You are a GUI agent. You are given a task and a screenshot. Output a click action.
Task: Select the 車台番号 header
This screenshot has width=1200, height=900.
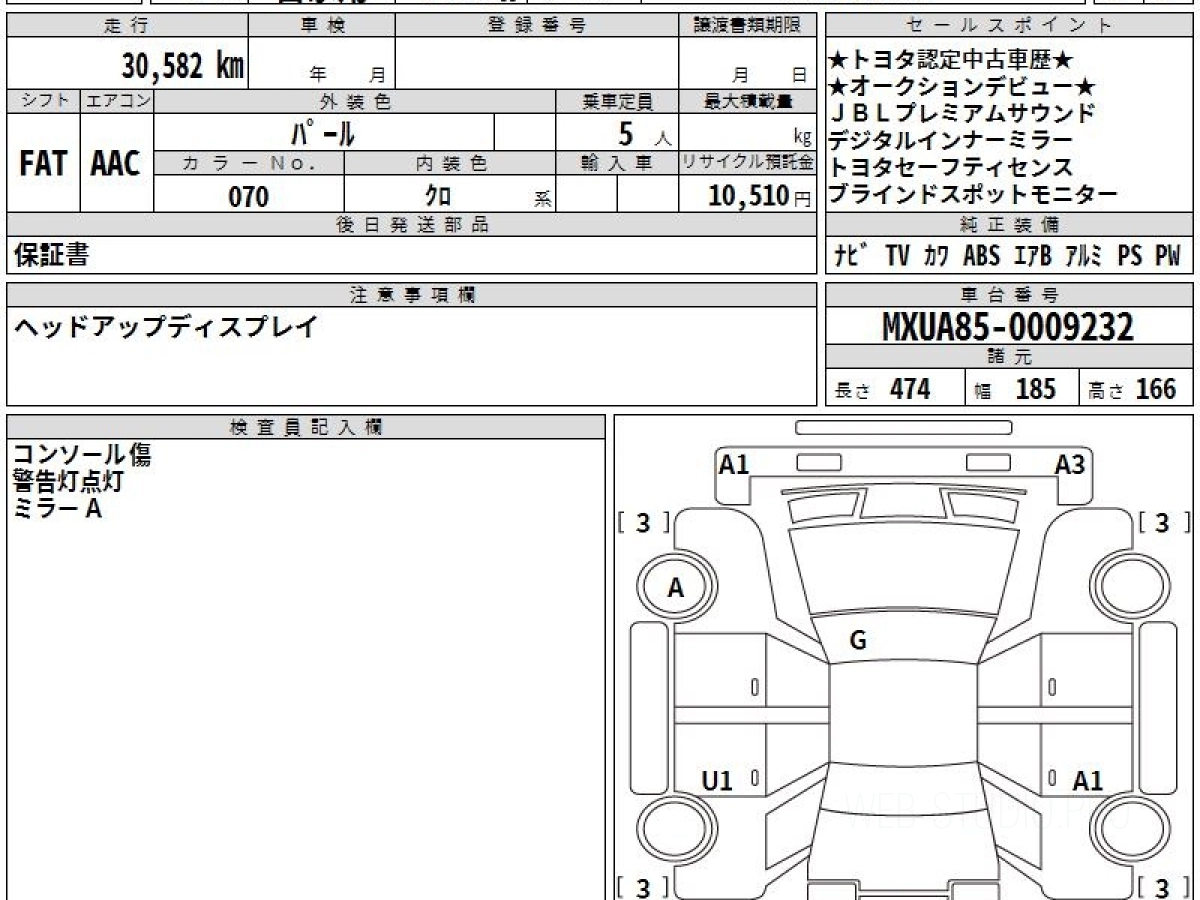point(1010,295)
